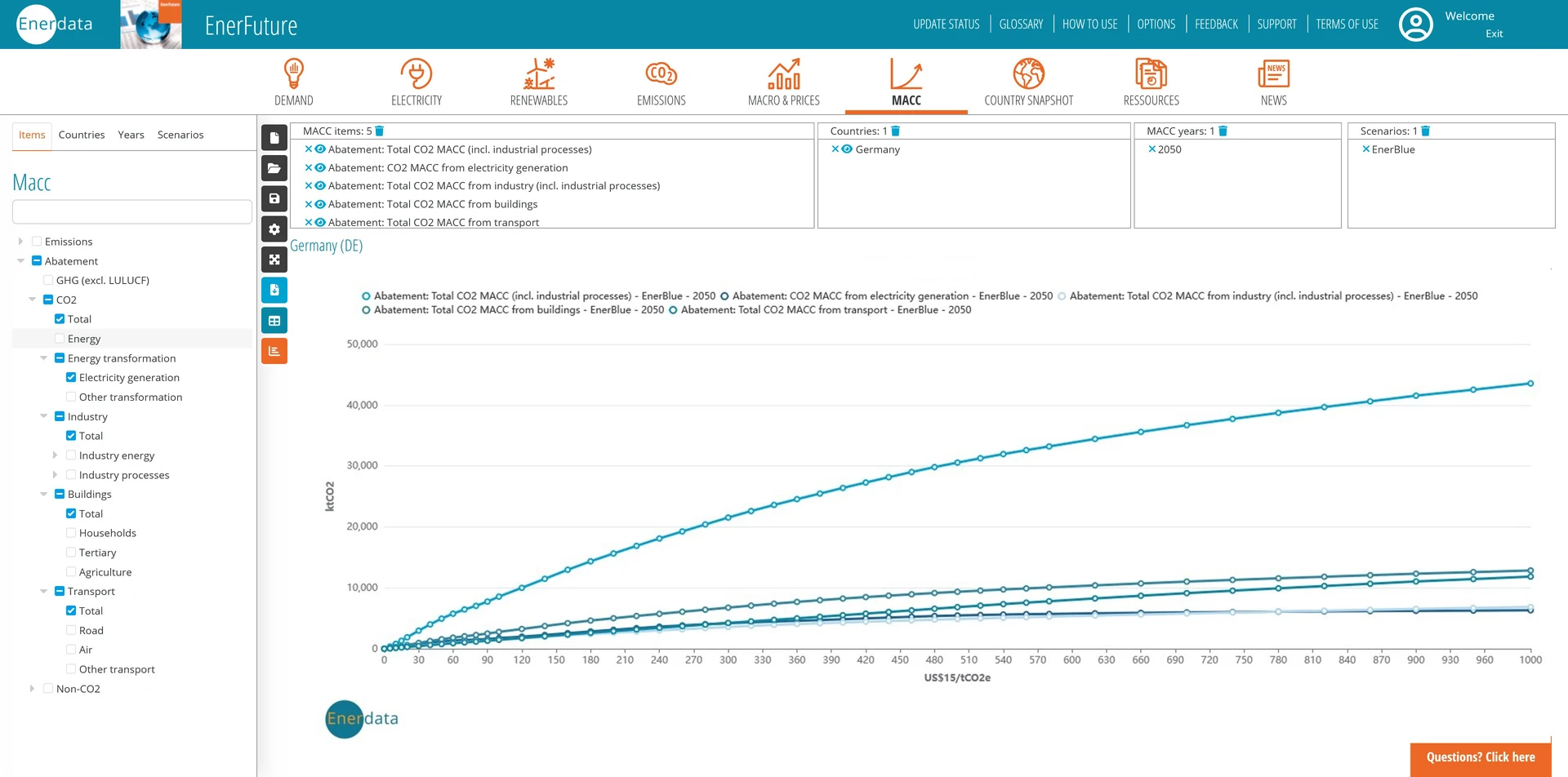Switch to table view icon
1568x777 pixels.
pyautogui.click(x=274, y=321)
